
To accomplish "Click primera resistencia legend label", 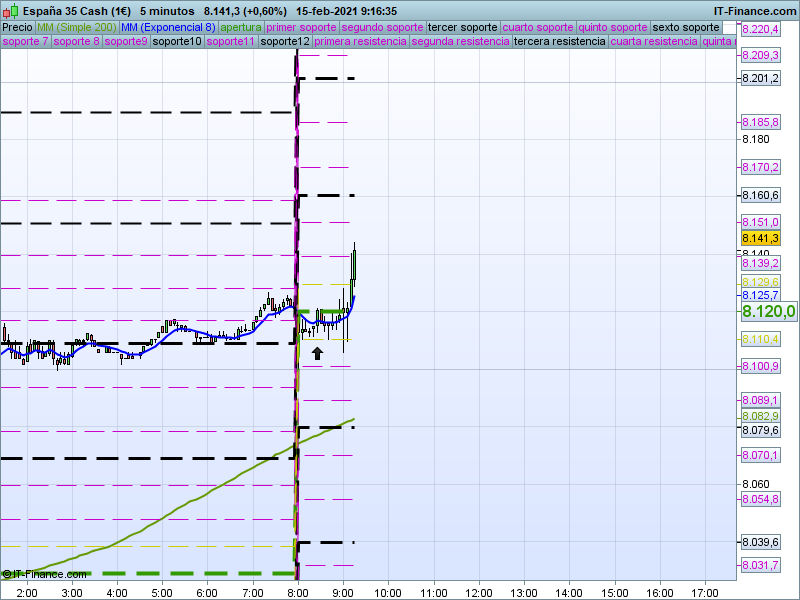I will pyautogui.click(x=360, y=41).
